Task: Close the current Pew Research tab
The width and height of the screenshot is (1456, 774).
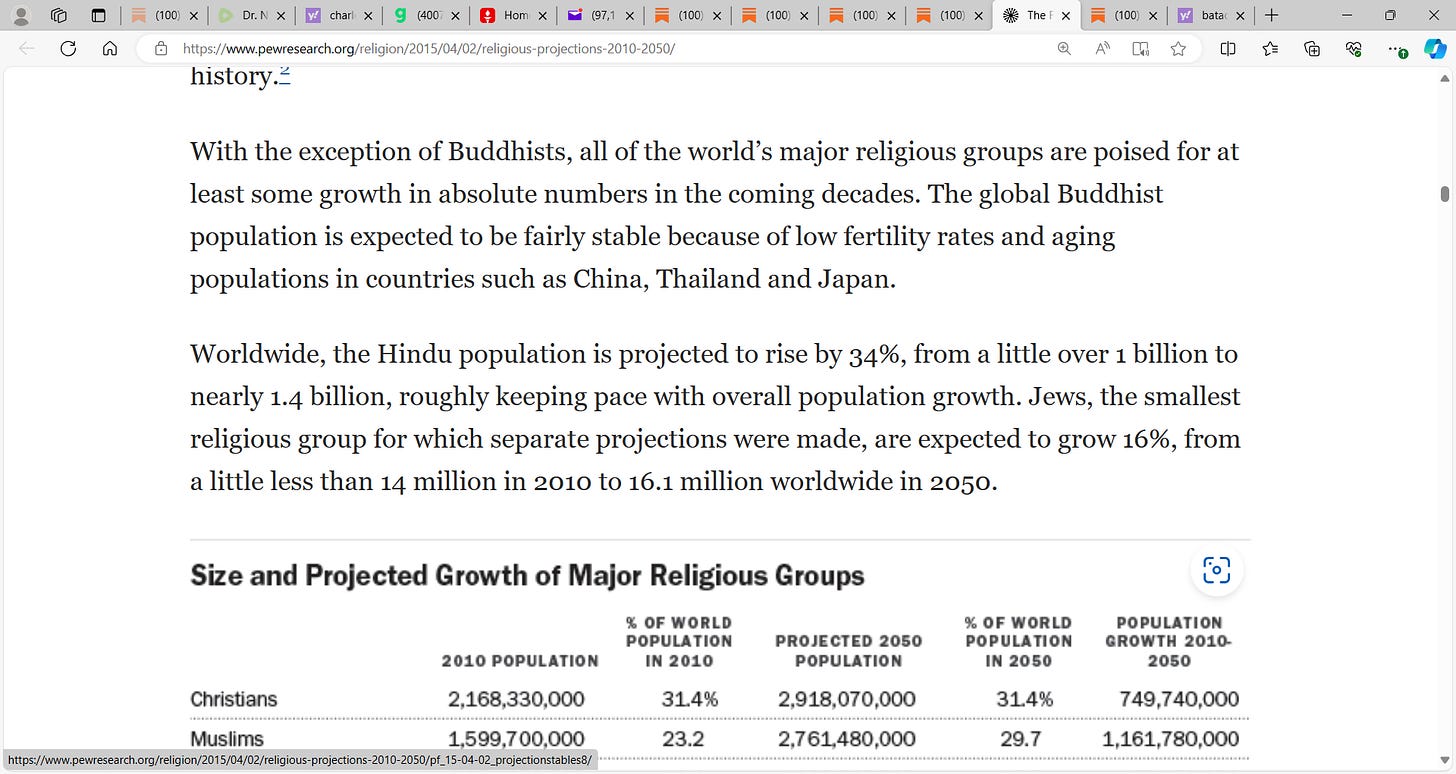Action: click(x=1064, y=15)
